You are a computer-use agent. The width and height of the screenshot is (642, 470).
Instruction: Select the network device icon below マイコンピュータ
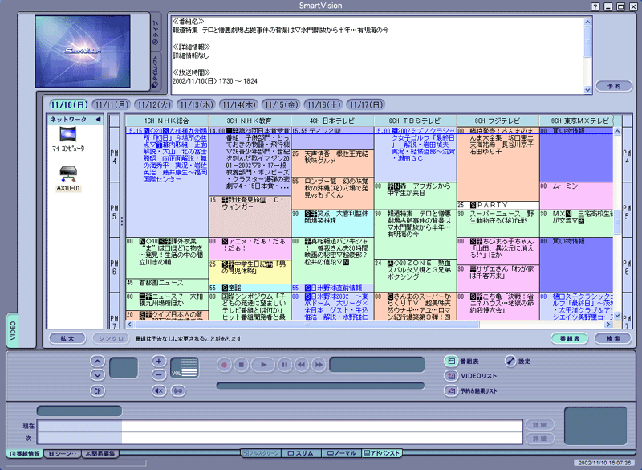coord(68,179)
